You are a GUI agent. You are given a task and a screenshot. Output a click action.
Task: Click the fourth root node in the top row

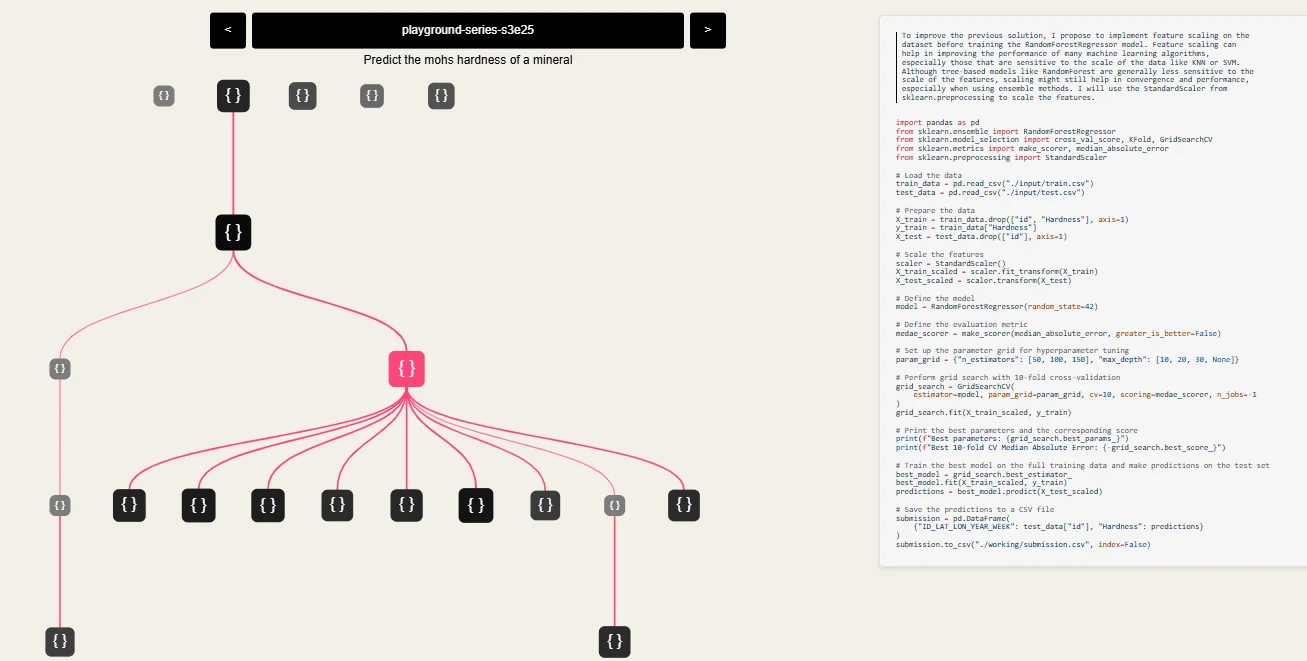pos(372,96)
